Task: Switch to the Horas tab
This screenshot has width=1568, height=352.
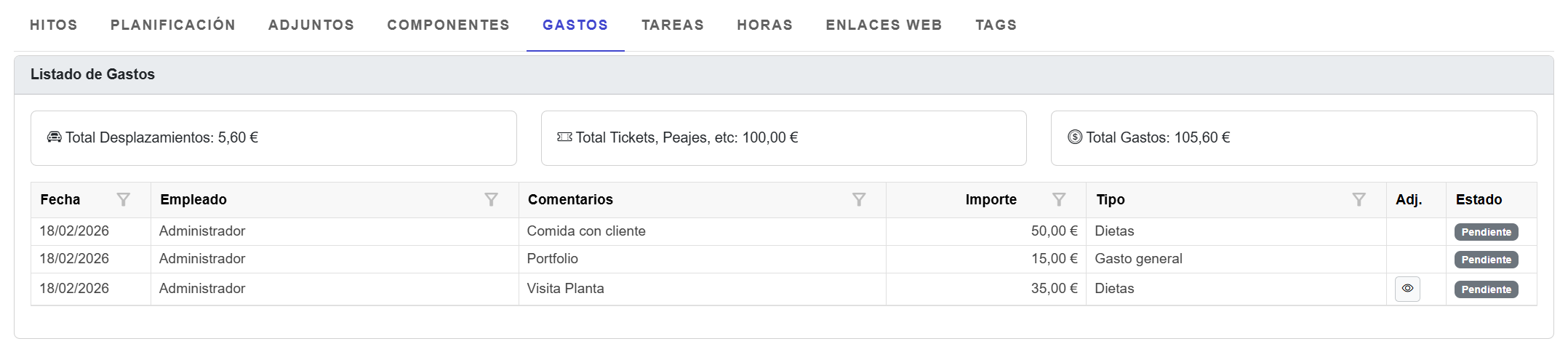Action: click(765, 25)
